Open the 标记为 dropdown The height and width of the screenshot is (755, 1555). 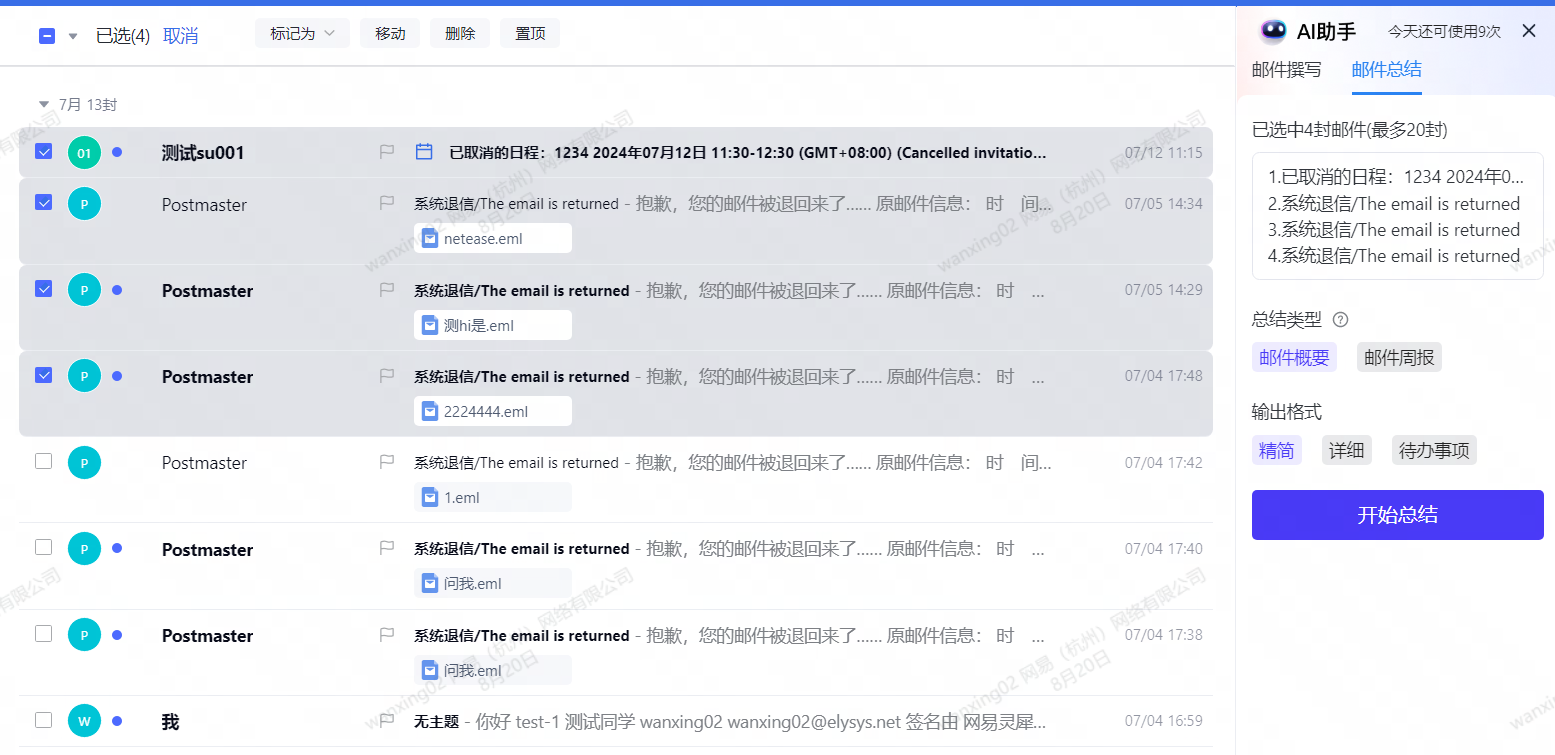click(x=302, y=33)
